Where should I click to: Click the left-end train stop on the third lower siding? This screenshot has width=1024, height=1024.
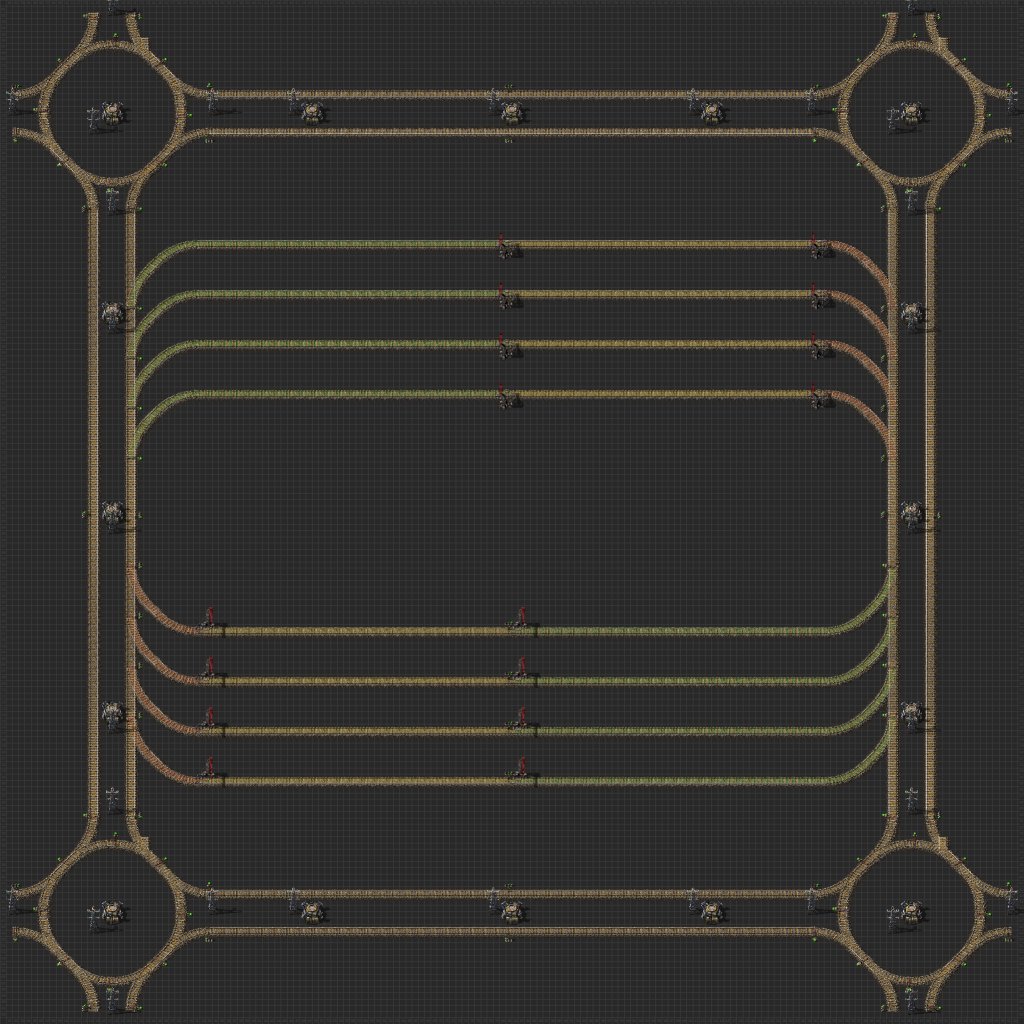click(x=209, y=718)
